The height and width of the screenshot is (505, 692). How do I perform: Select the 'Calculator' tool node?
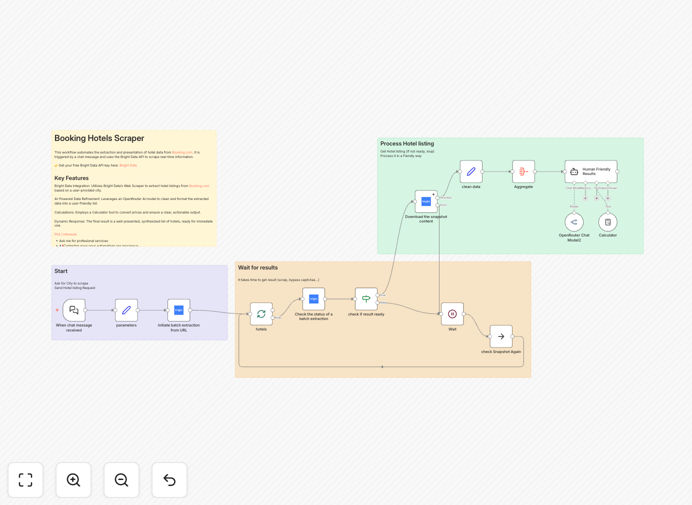(608, 222)
